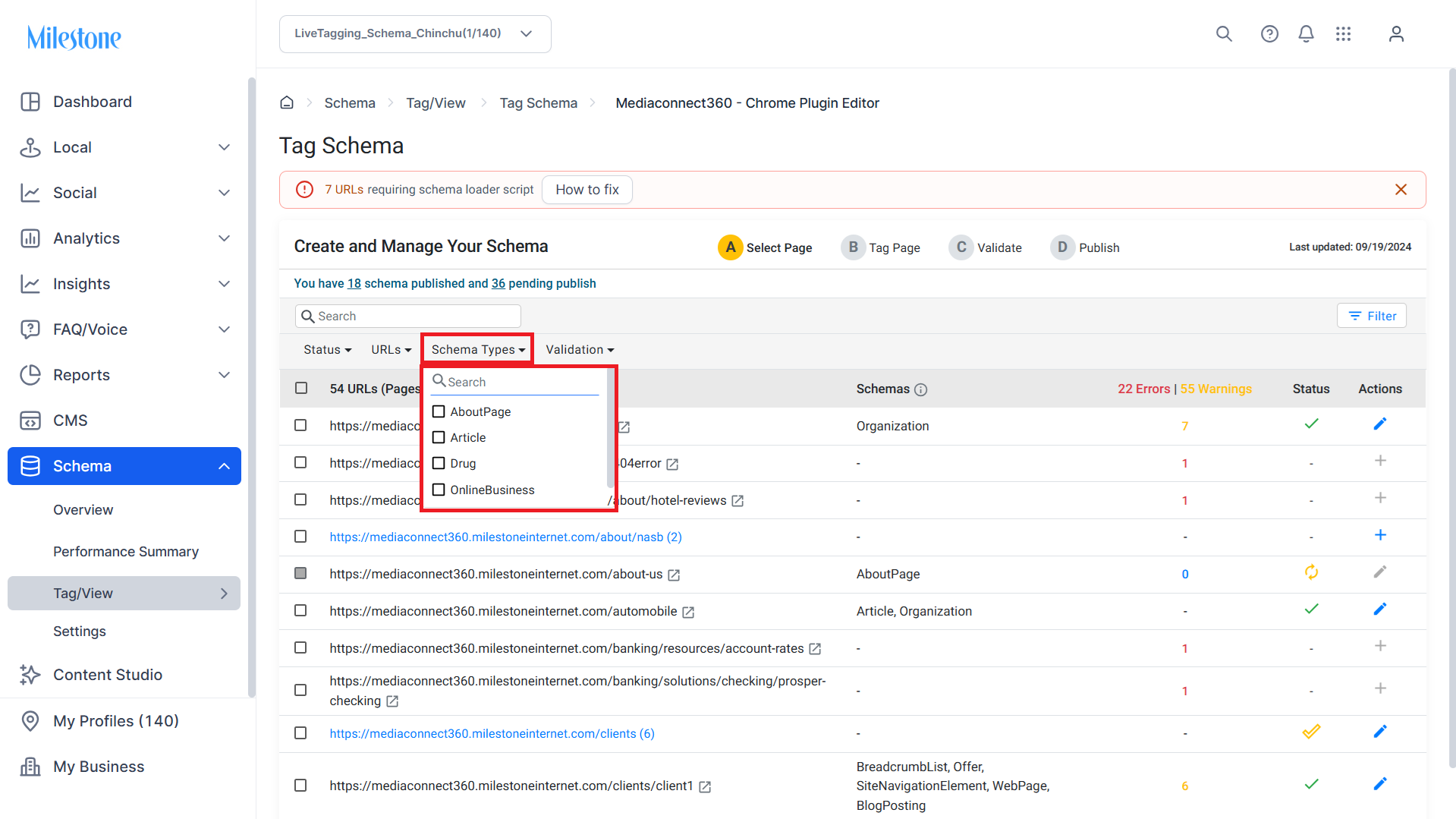The image size is (1456, 819).
Task: Go to home via breadcrumb house icon
Action: click(287, 102)
